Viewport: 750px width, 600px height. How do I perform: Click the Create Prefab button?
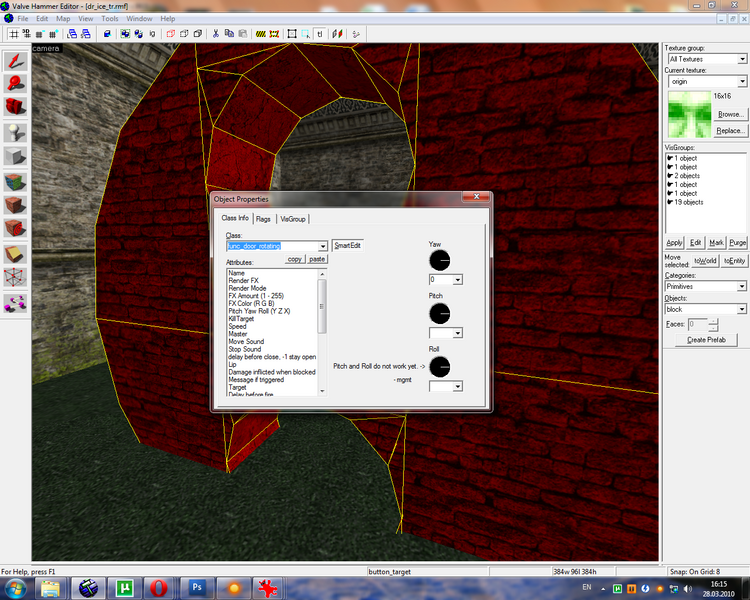click(706, 340)
